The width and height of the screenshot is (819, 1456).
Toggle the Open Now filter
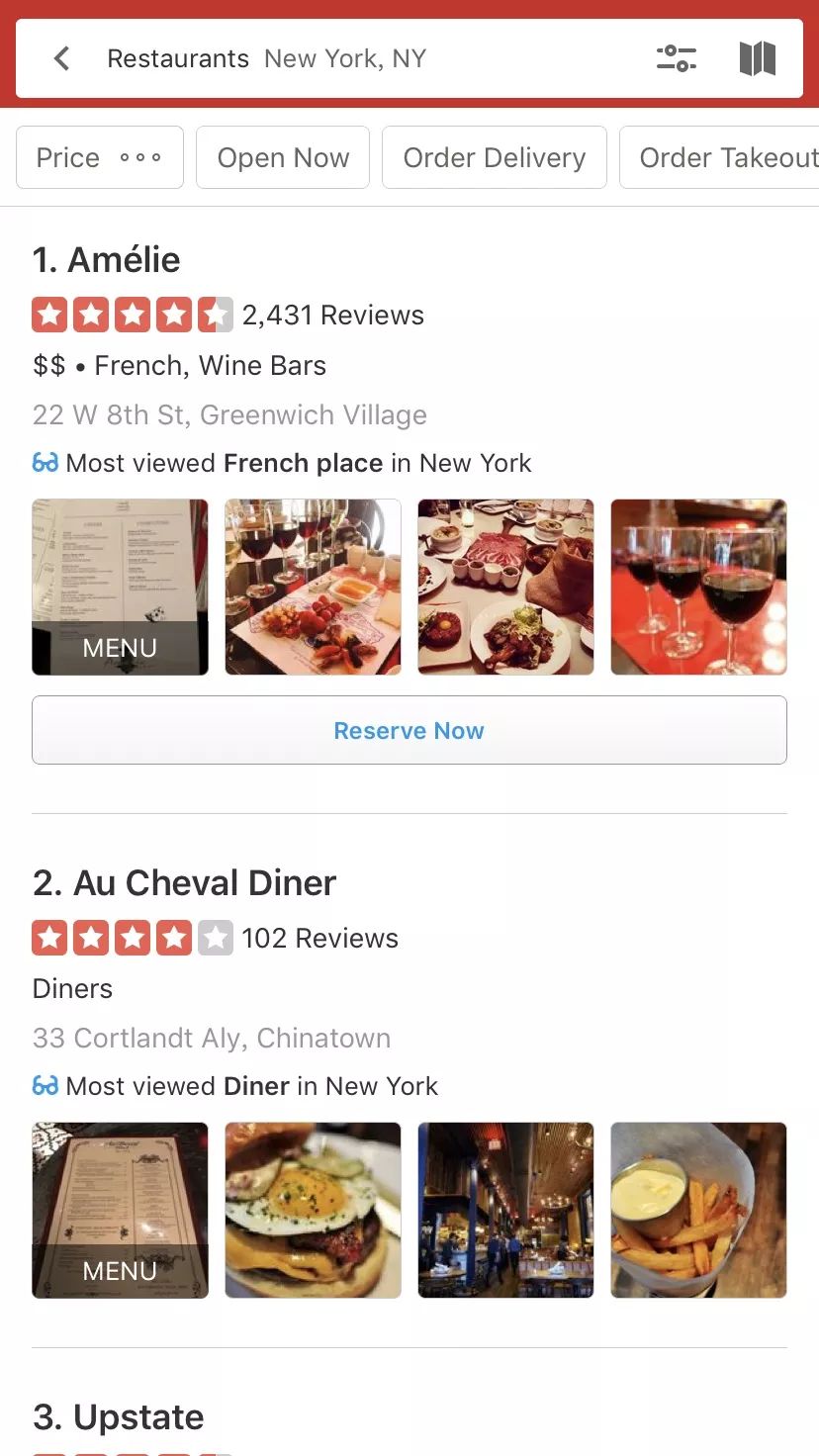point(283,157)
